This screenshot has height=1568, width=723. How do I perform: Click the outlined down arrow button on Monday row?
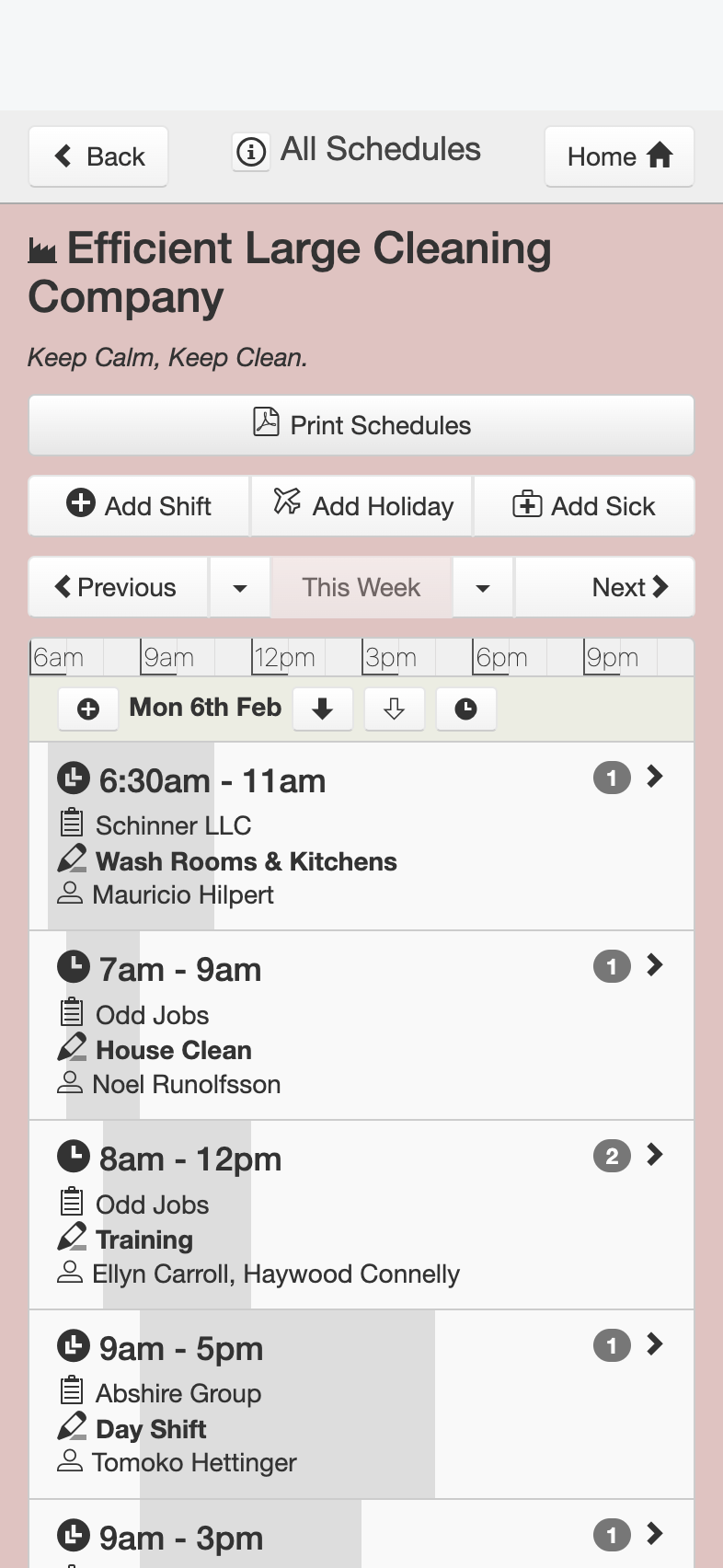click(x=394, y=709)
